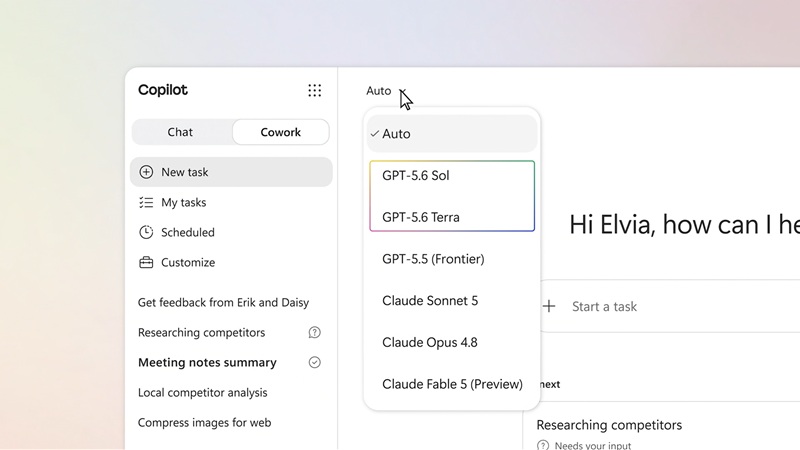Click the My tasks list icon
The height and width of the screenshot is (450, 800).
click(x=146, y=203)
